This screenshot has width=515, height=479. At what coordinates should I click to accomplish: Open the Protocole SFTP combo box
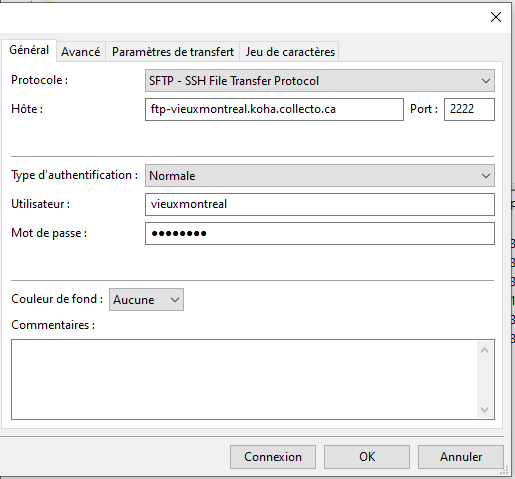320,81
